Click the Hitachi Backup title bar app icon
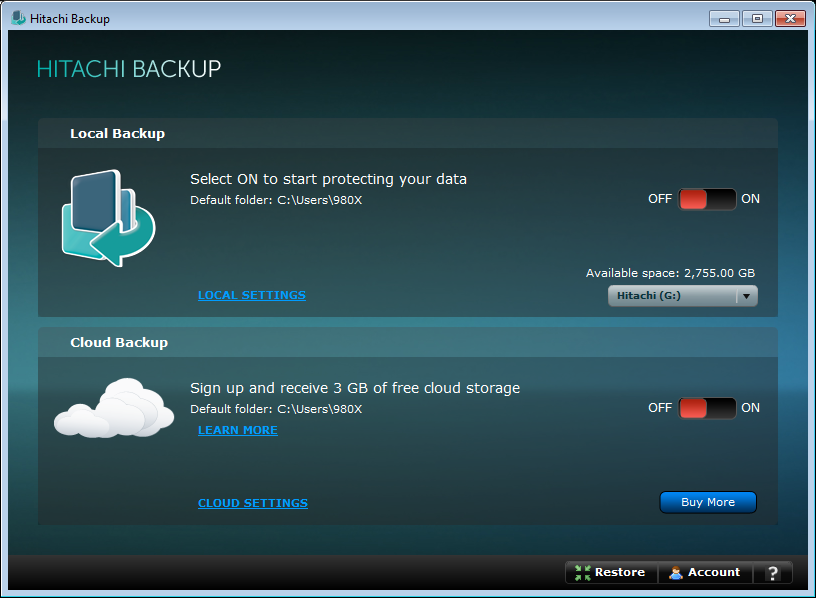This screenshot has width=816, height=598. point(19,18)
